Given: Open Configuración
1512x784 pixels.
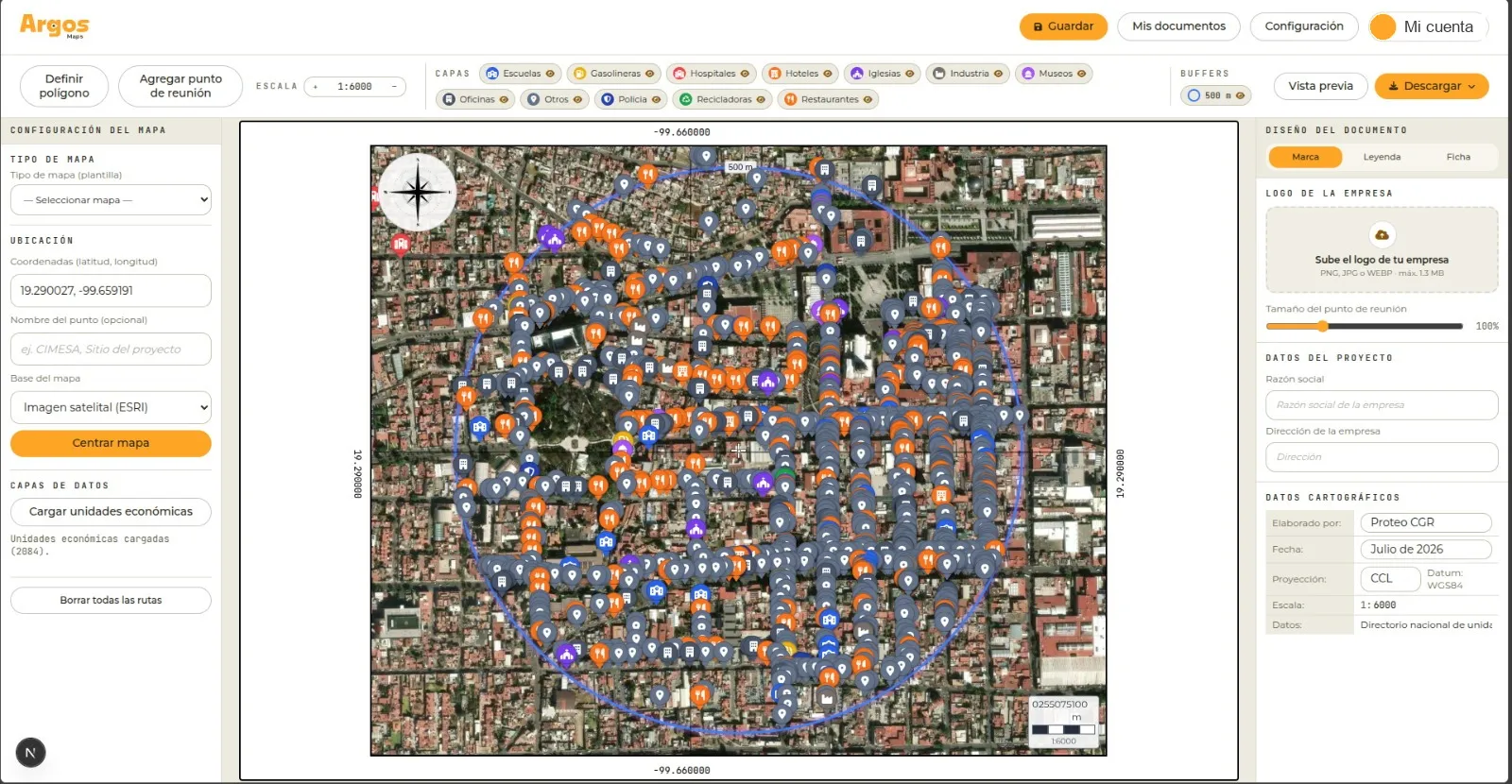Looking at the screenshot, I should click(1304, 26).
